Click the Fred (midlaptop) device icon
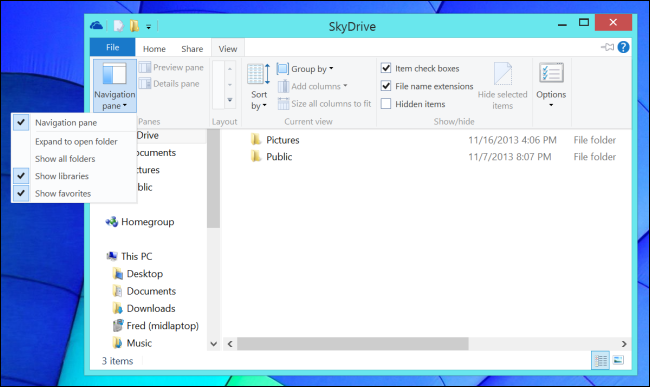The width and height of the screenshot is (650, 387). click(x=118, y=326)
